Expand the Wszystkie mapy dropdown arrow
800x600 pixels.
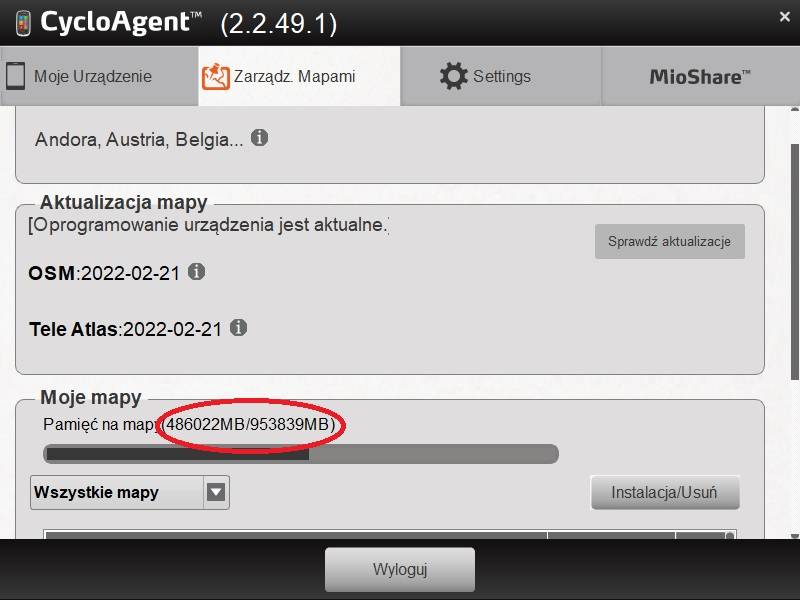216,492
